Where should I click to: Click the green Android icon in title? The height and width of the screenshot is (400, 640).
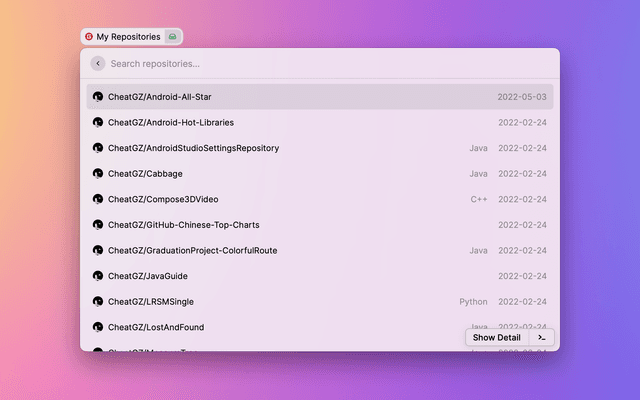tap(172, 37)
